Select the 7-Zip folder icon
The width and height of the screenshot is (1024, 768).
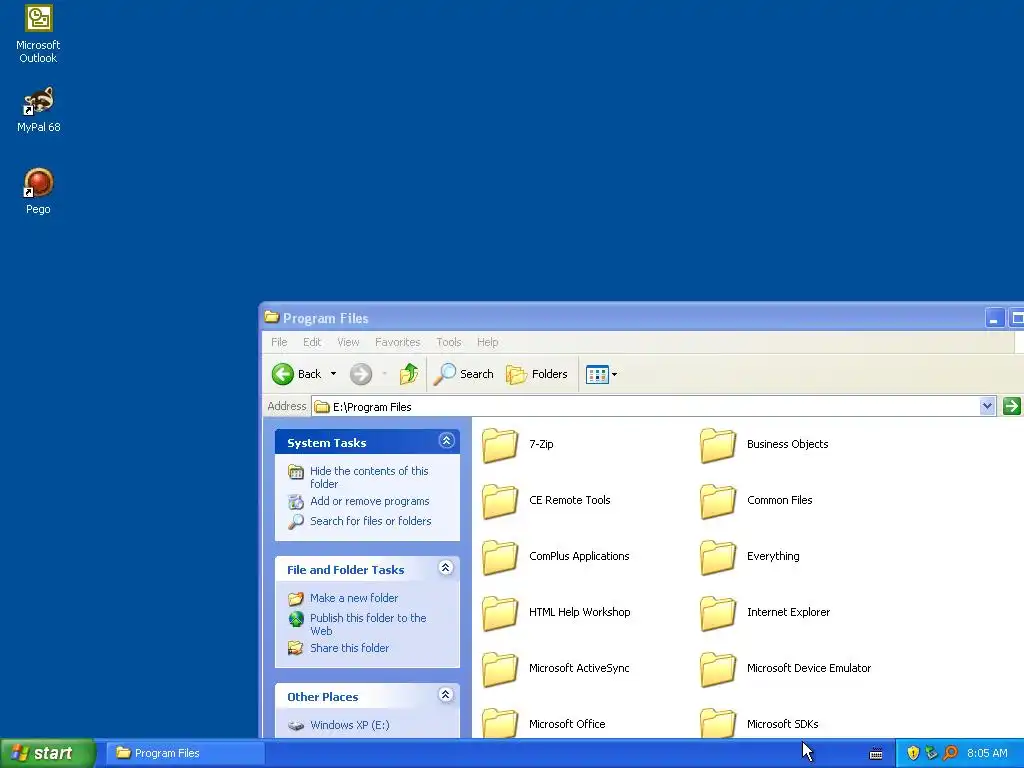(x=500, y=445)
